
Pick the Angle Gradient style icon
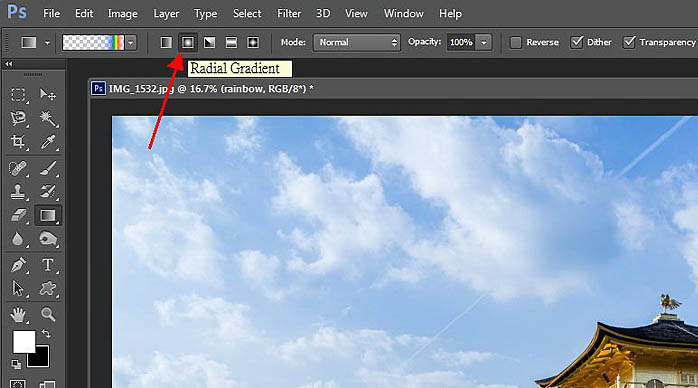point(209,42)
